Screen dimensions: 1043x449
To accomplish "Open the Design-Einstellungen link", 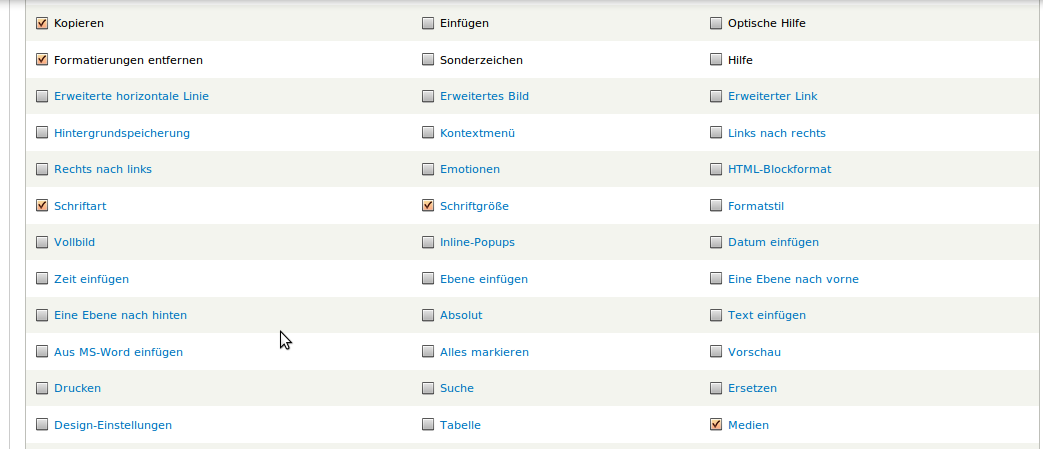I will [x=113, y=425].
